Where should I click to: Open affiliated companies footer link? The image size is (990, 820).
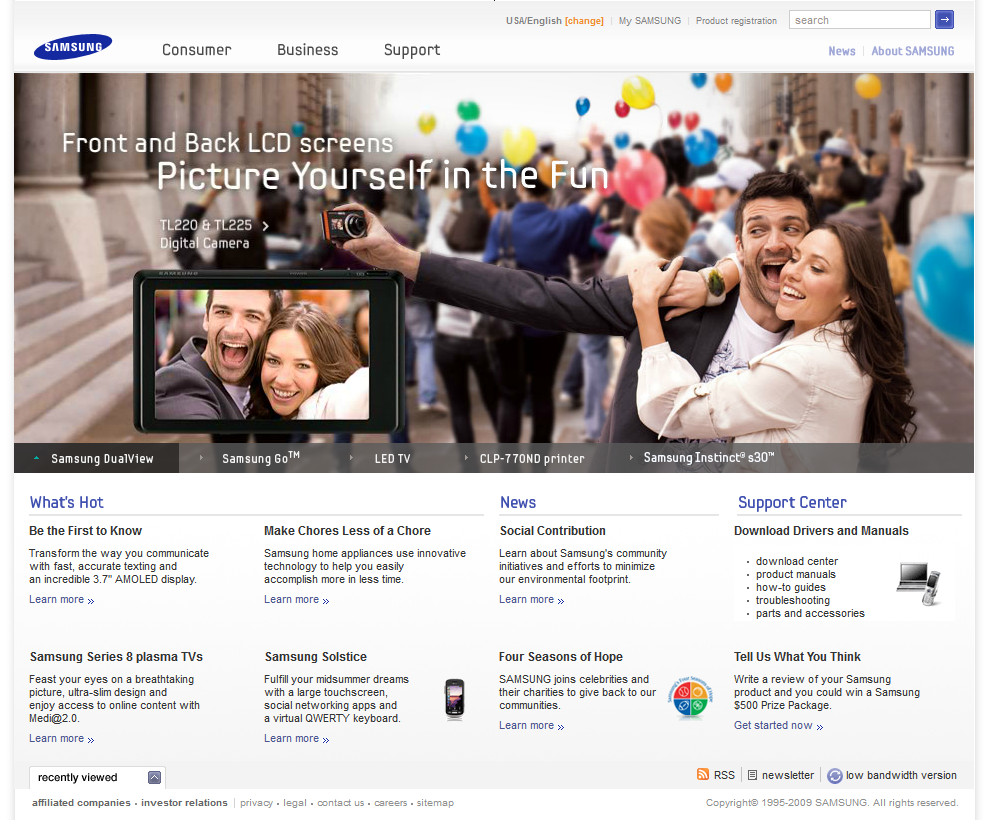click(81, 803)
